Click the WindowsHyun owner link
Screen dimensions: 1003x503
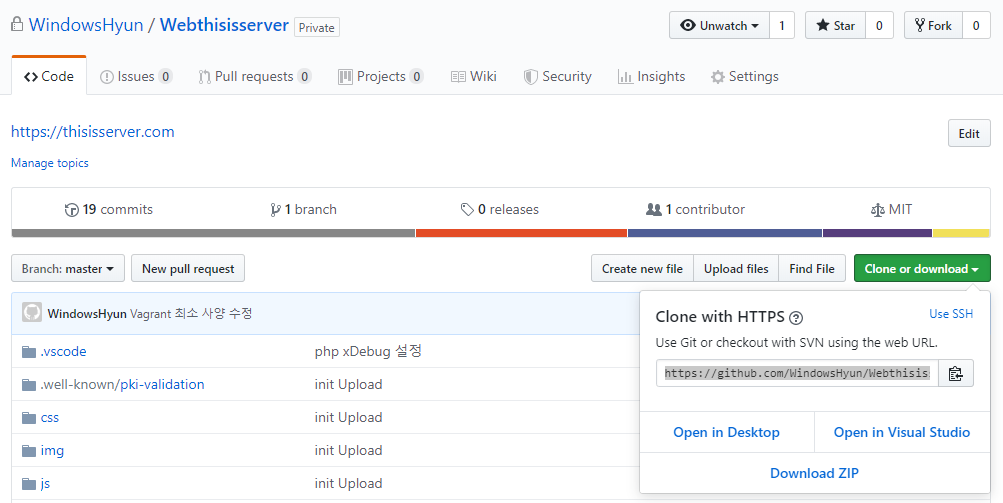(x=86, y=25)
